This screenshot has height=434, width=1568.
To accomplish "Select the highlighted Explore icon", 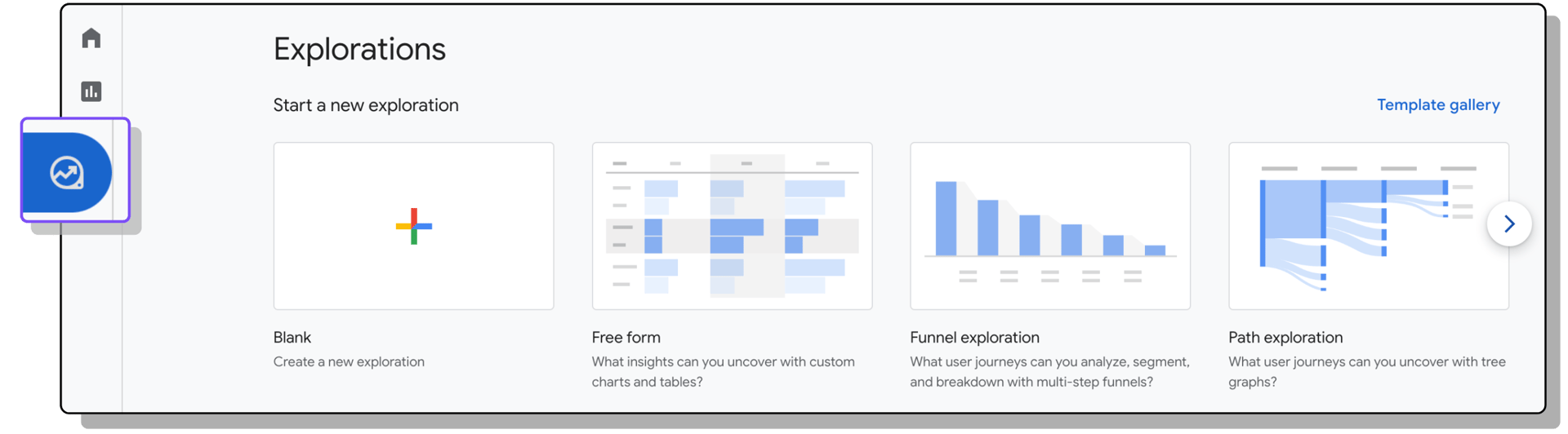I will click(x=67, y=172).
